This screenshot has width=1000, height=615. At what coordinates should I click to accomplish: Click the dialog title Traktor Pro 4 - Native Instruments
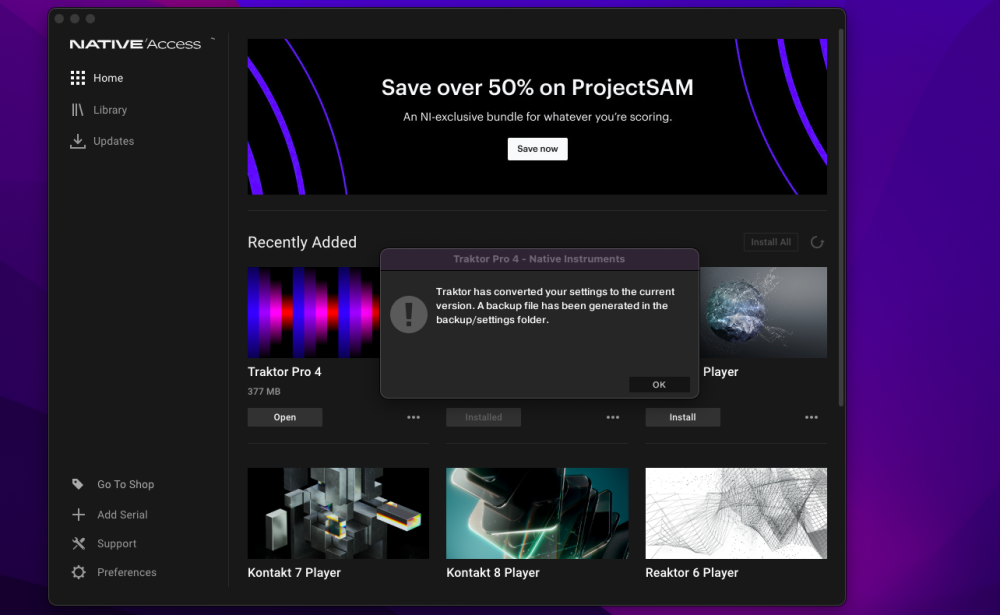click(539, 259)
